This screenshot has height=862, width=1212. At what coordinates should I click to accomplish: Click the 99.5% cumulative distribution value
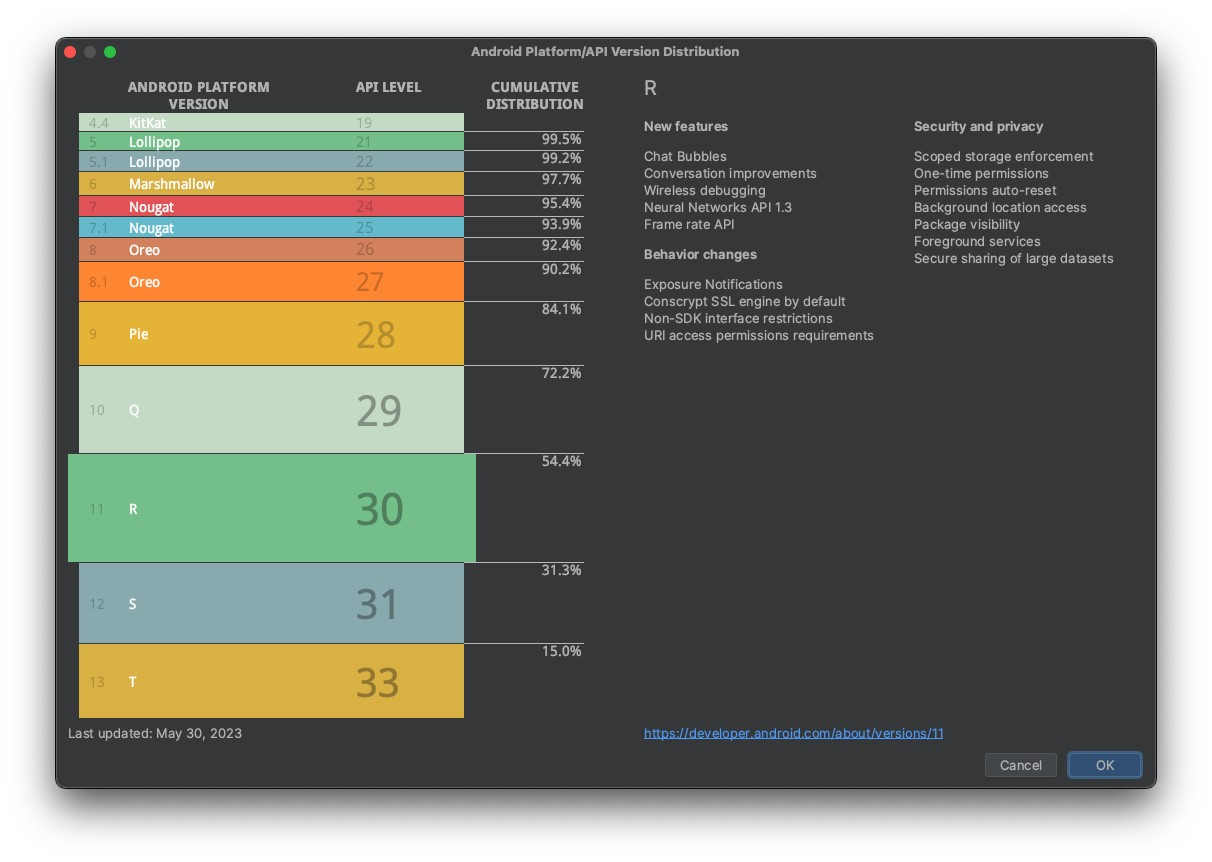pos(561,139)
